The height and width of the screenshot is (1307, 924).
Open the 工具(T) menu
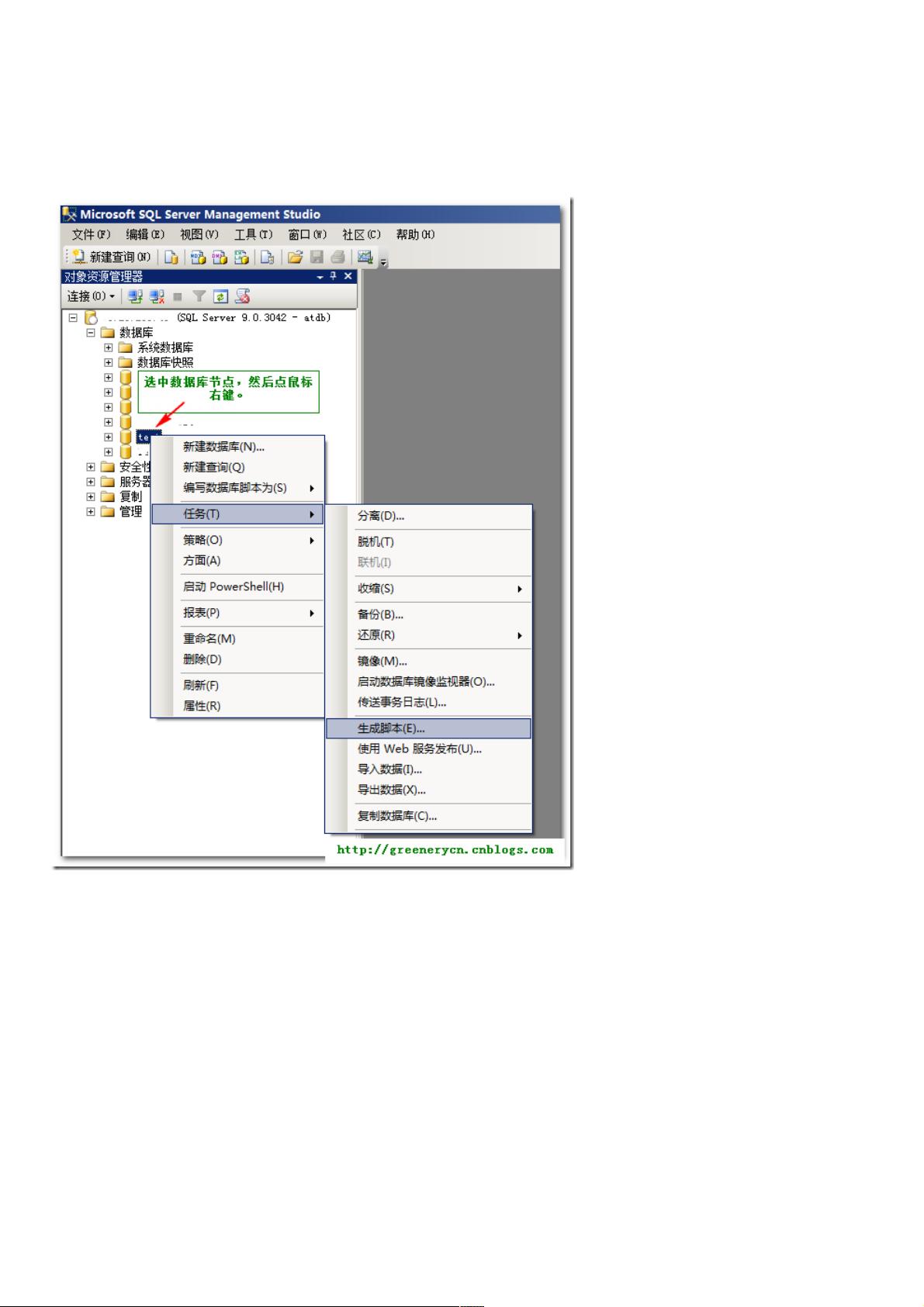(254, 234)
